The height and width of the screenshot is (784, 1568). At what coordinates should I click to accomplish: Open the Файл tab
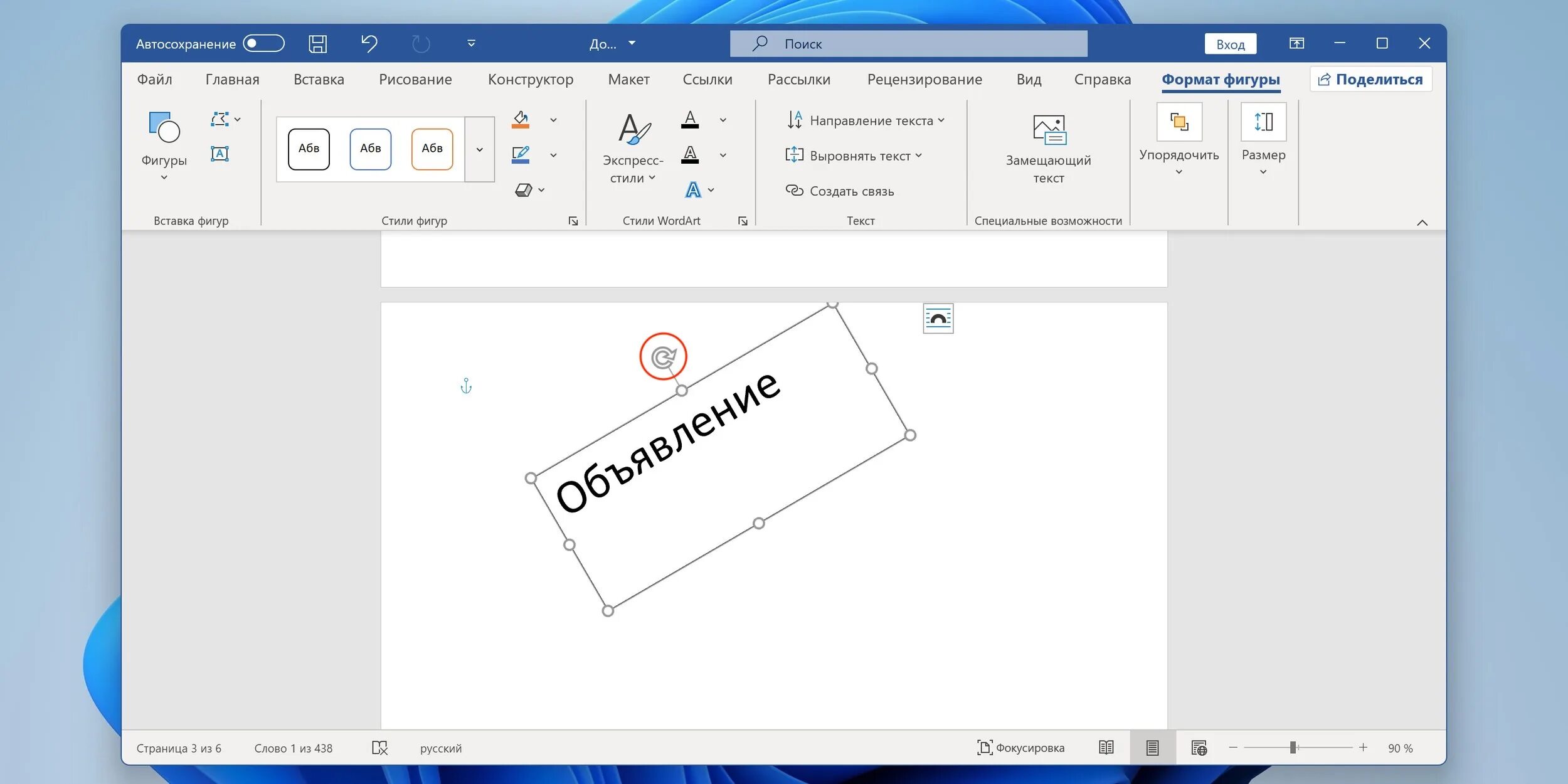(154, 79)
